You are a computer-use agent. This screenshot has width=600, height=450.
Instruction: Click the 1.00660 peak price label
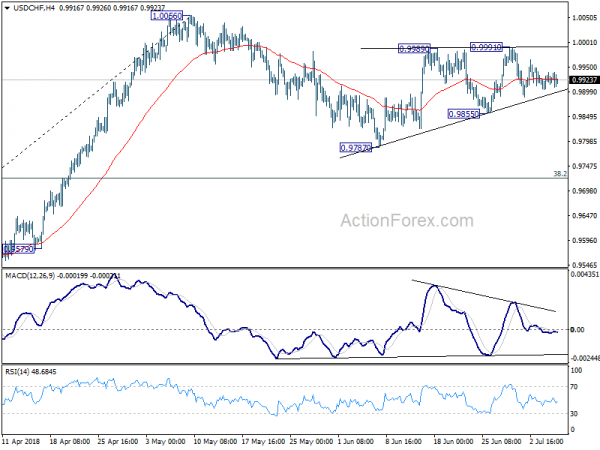(x=167, y=16)
